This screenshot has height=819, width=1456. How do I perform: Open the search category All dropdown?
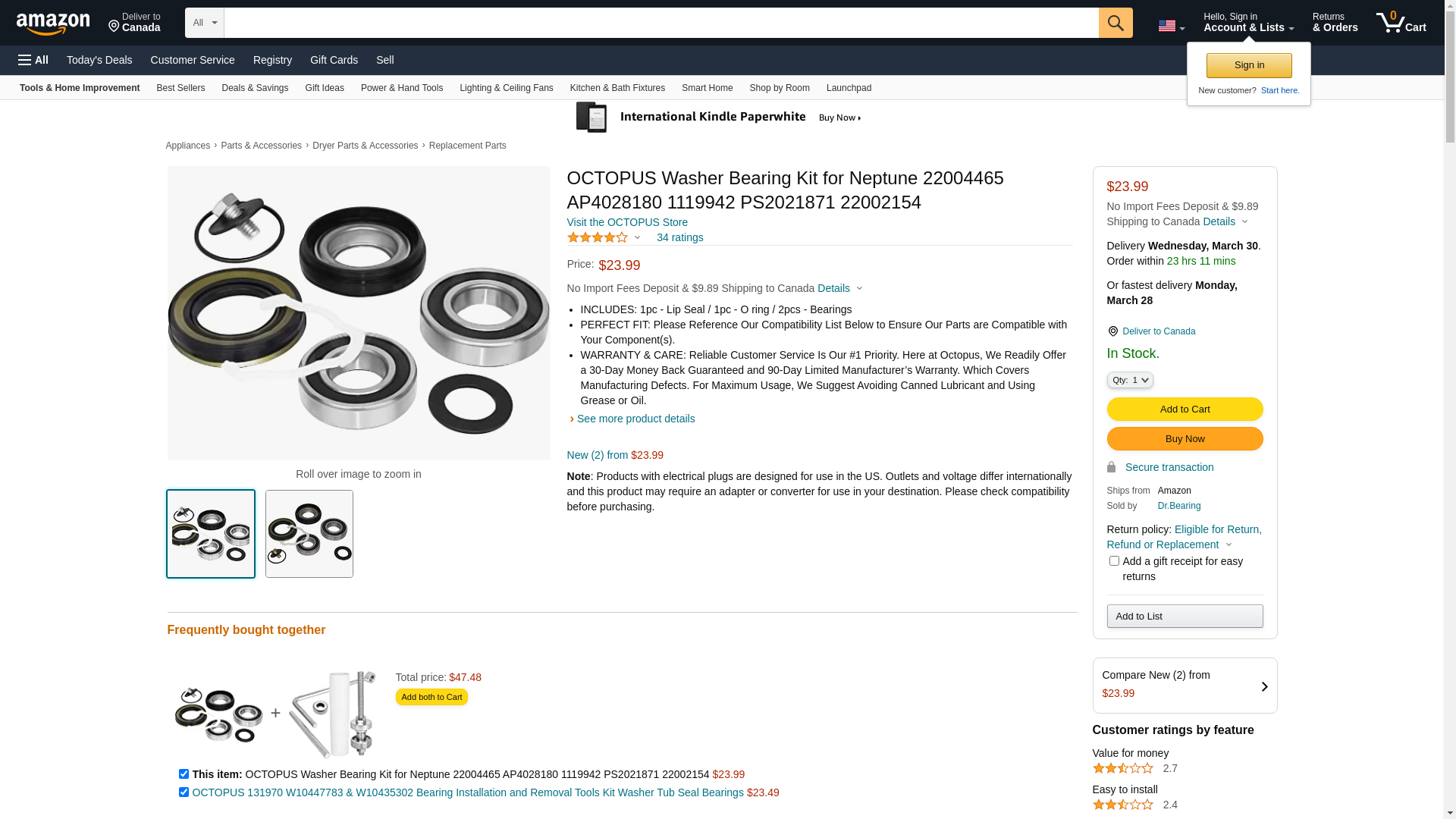pos(204,23)
